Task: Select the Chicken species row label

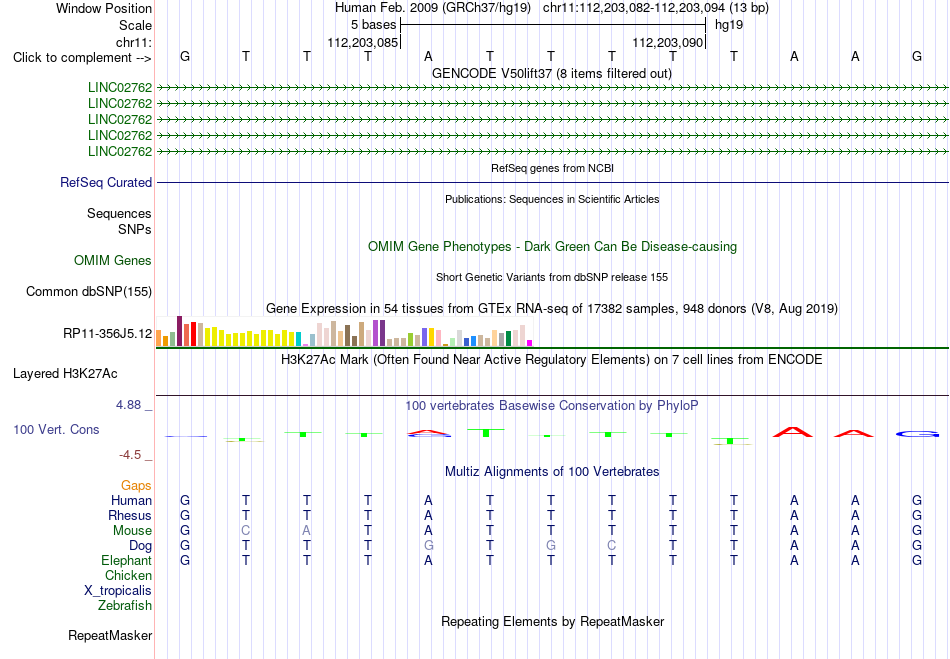Action: pyautogui.click(x=128, y=575)
